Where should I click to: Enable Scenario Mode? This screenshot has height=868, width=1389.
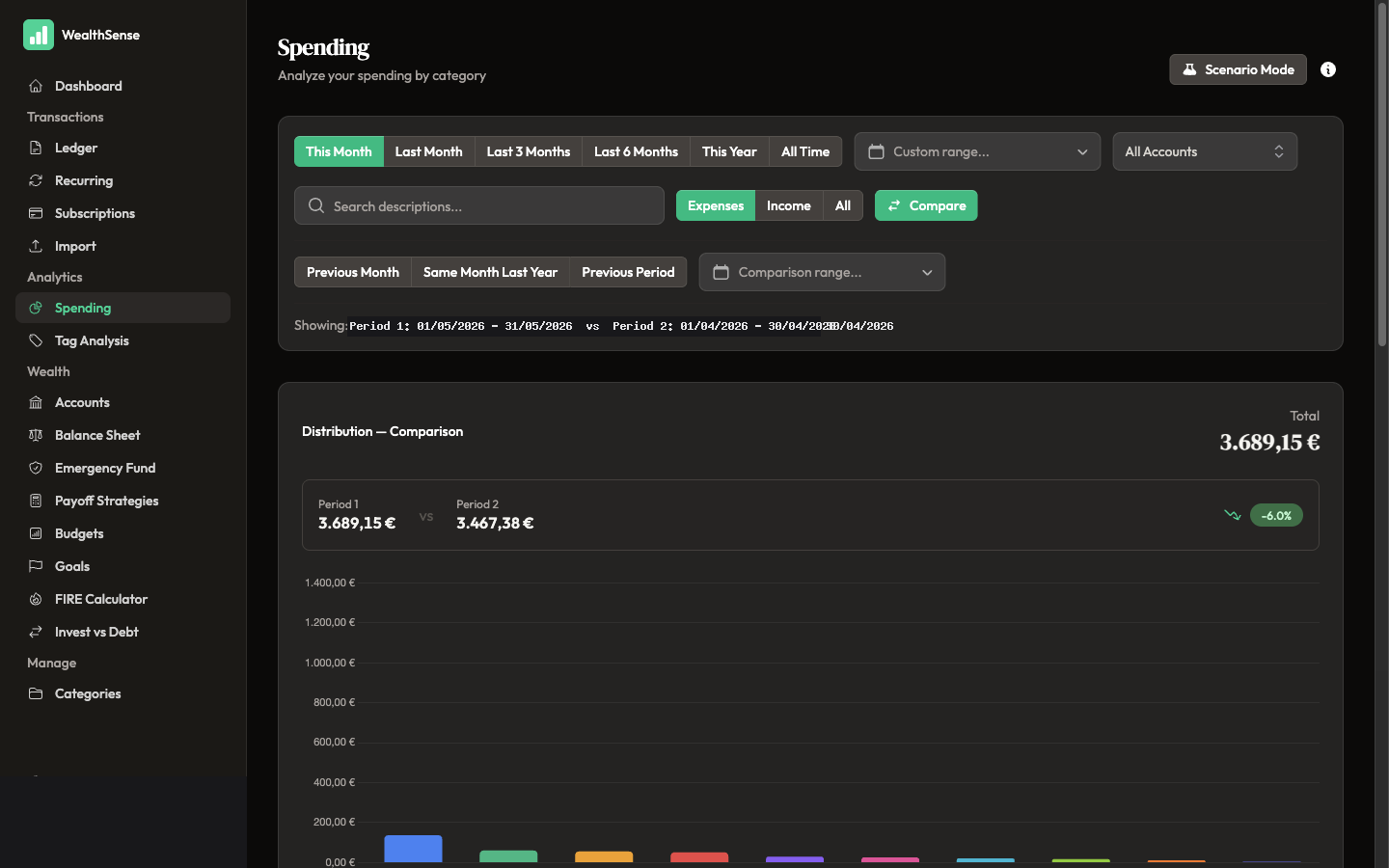click(1238, 69)
